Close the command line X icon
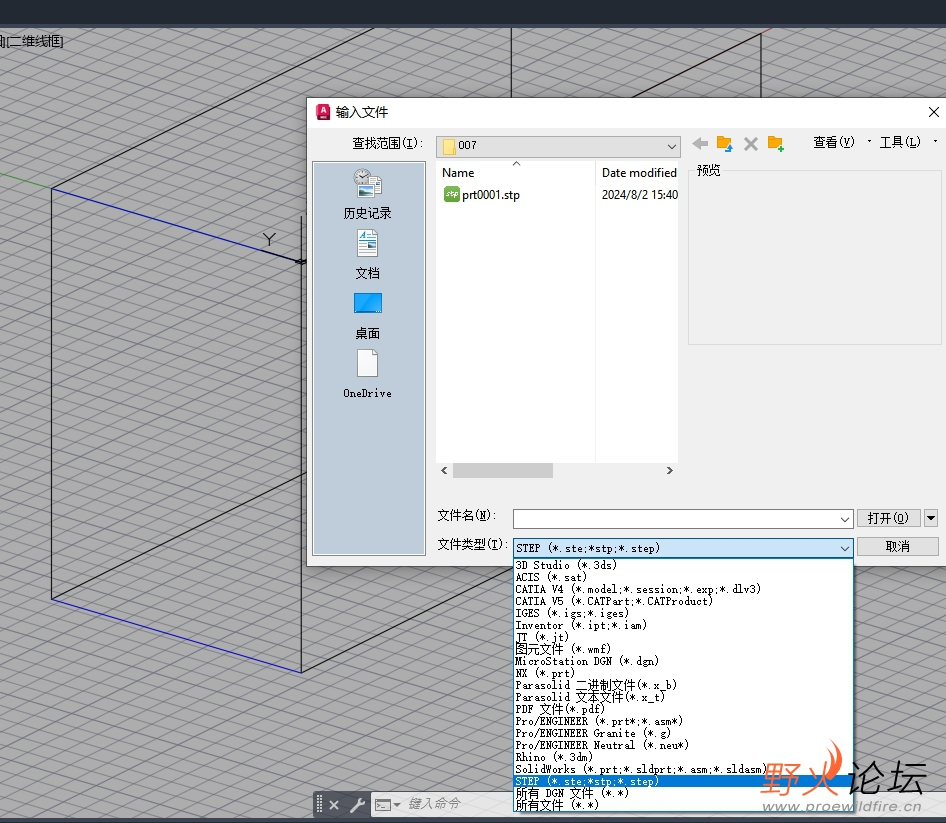The image size is (946, 823). [334, 805]
